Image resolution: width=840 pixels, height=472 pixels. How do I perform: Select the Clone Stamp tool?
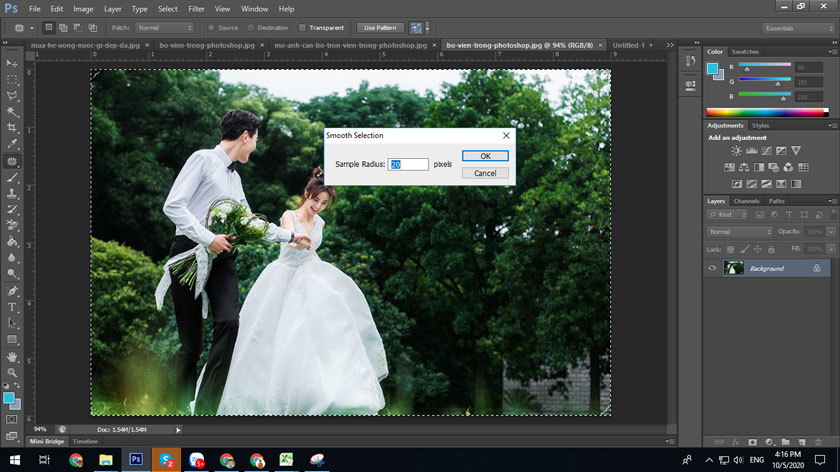(12, 193)
